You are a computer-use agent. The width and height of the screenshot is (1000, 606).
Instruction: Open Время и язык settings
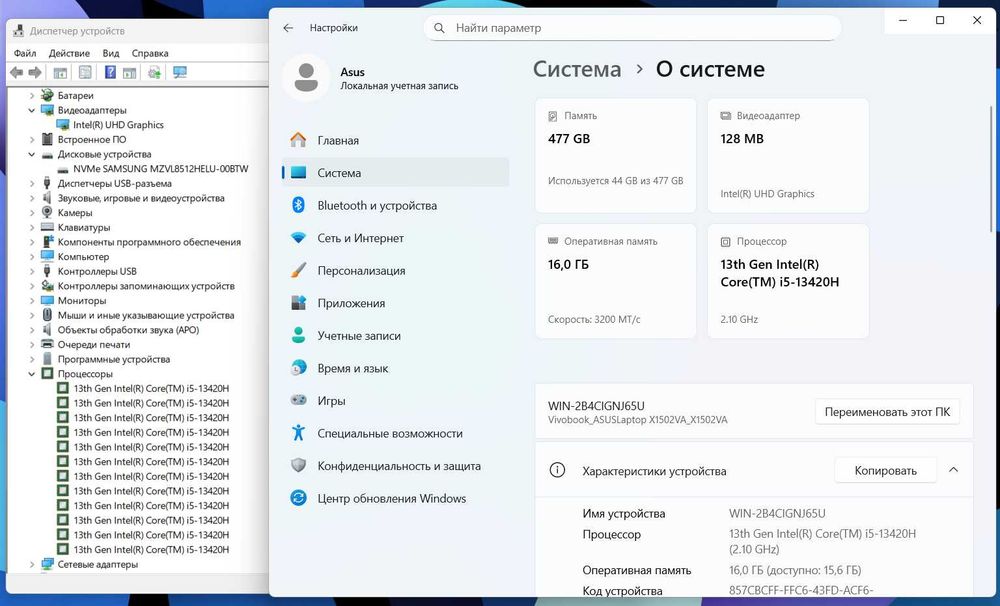(395, 368)
